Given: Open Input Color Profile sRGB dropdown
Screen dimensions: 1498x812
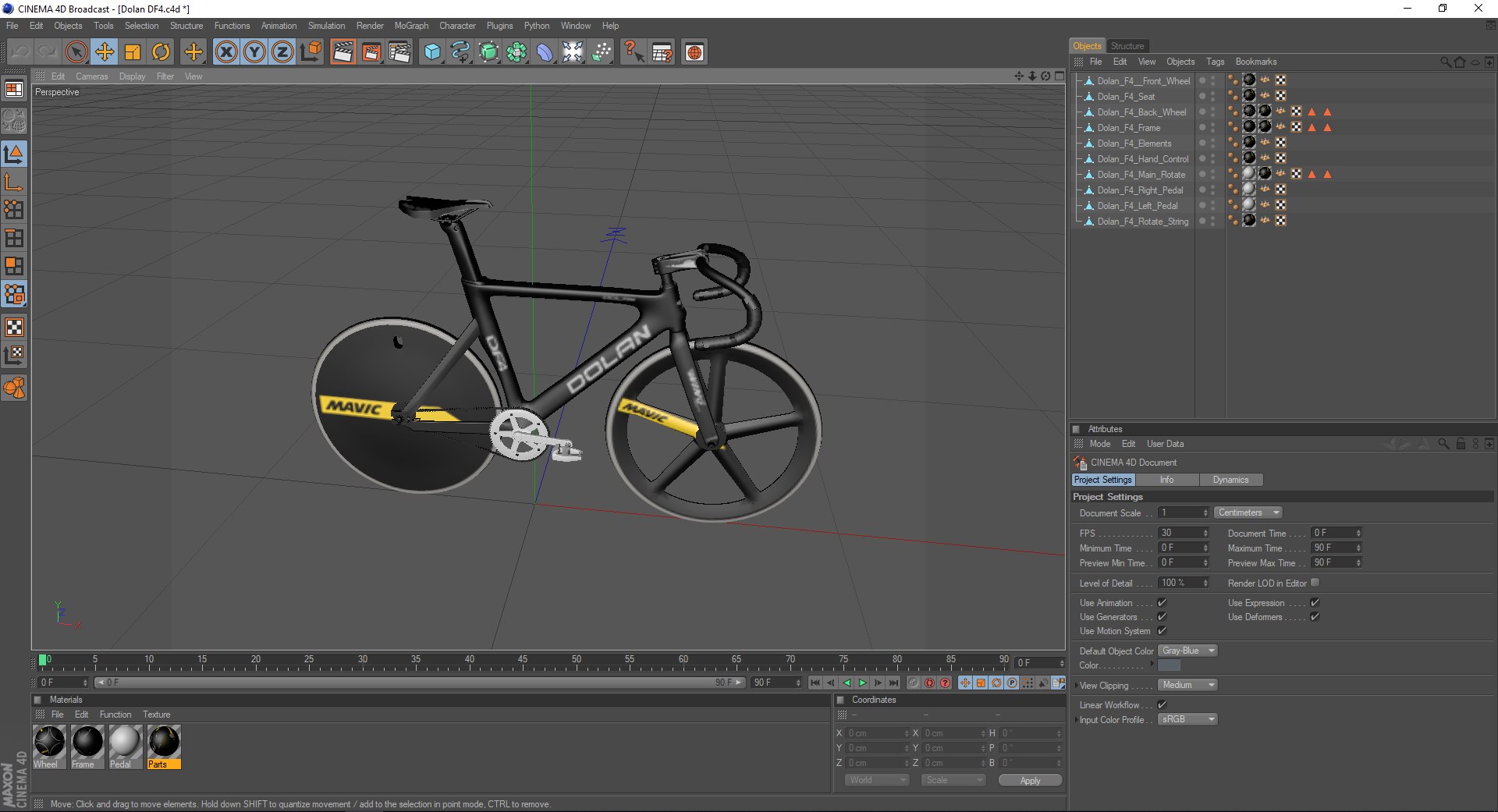Looking at the screenshot, I should pos(1187,719).
